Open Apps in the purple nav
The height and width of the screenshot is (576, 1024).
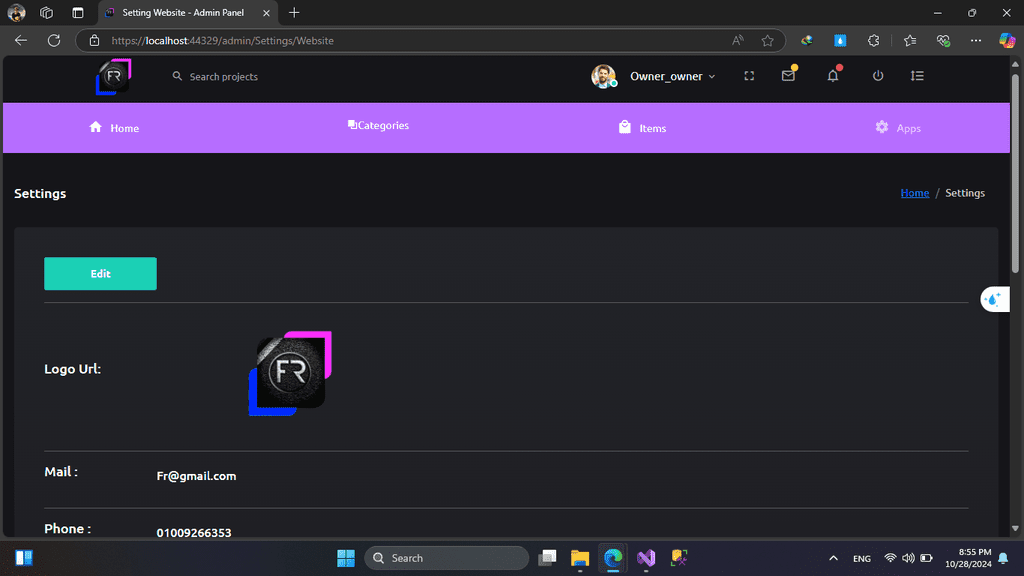click(x=898, y=128)
